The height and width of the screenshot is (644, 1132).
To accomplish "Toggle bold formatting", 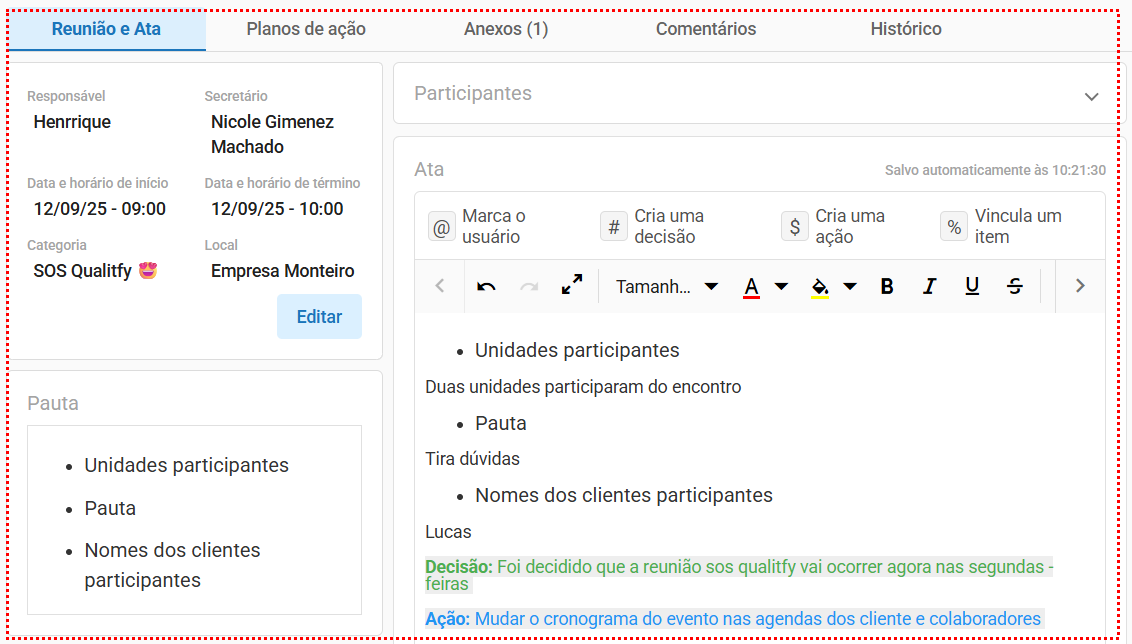I will (886, 286).
